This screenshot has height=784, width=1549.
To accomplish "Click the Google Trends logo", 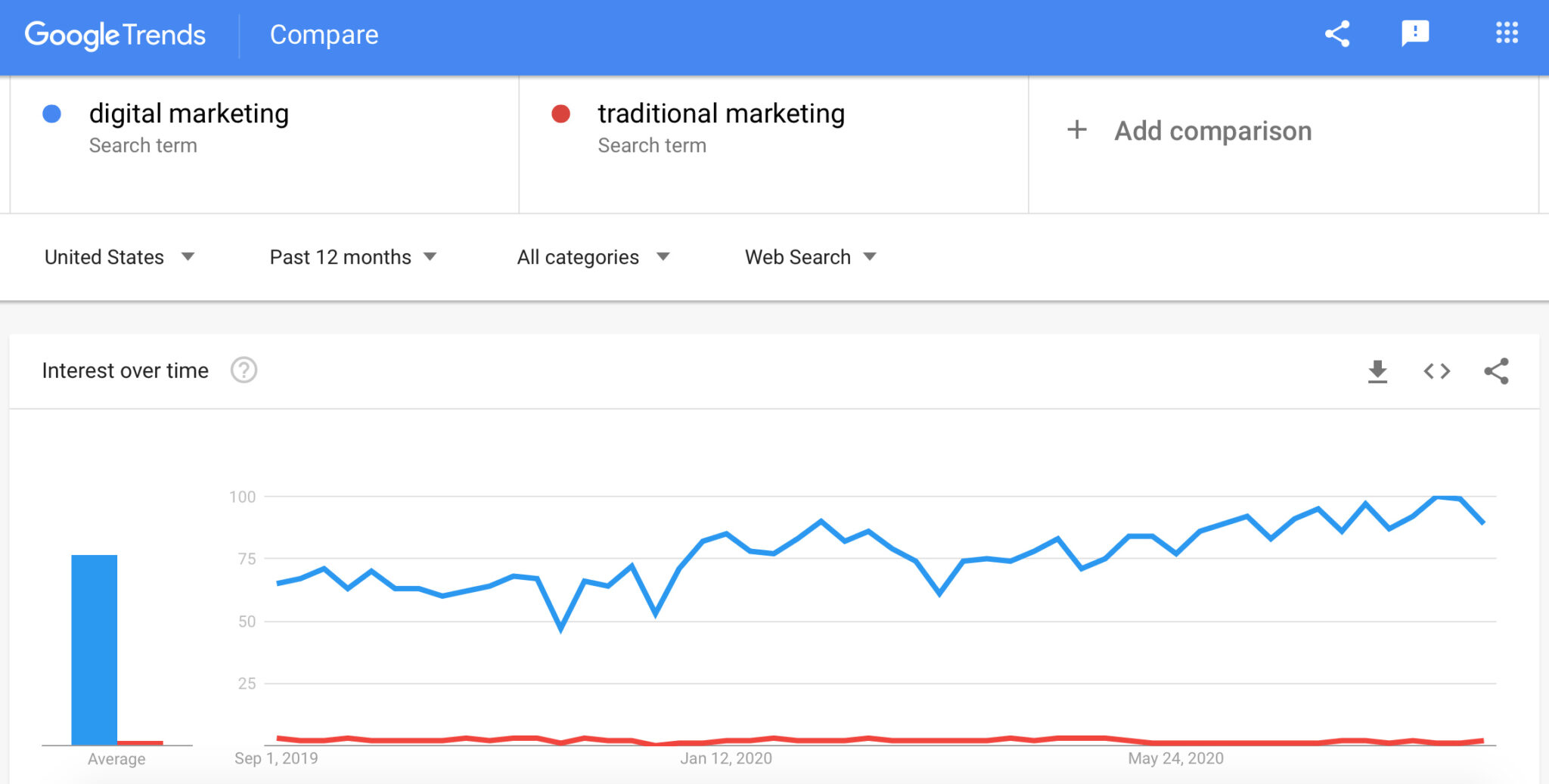I will [x=115, y=34].
